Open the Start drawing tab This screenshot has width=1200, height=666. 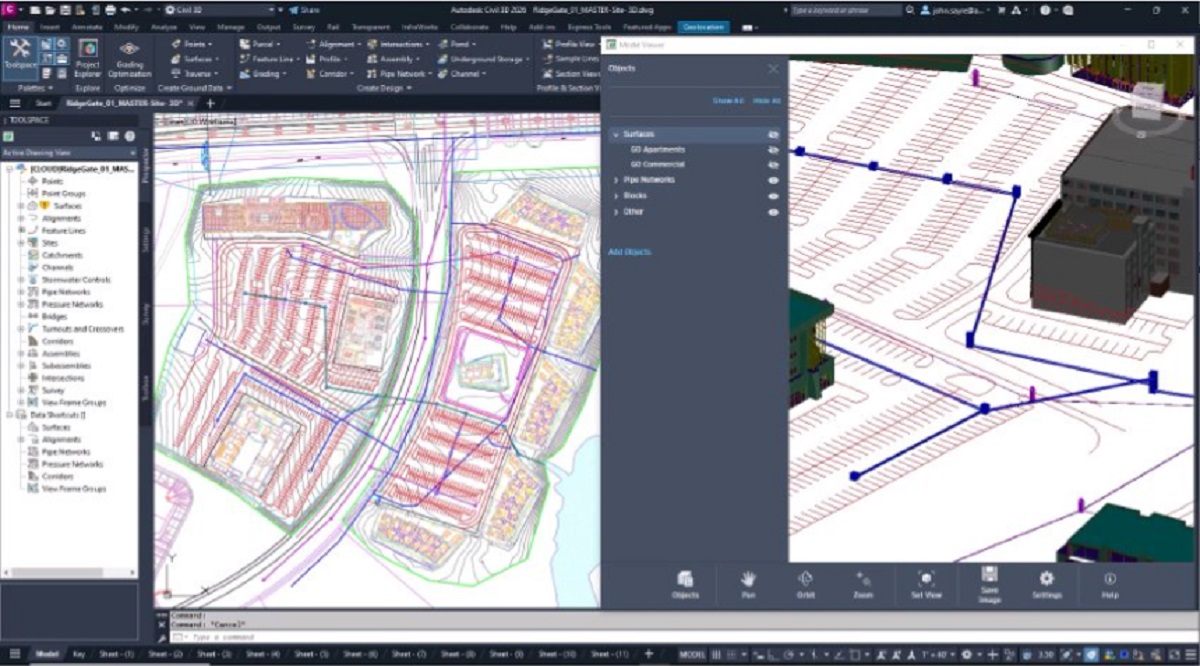pos(44,103)
